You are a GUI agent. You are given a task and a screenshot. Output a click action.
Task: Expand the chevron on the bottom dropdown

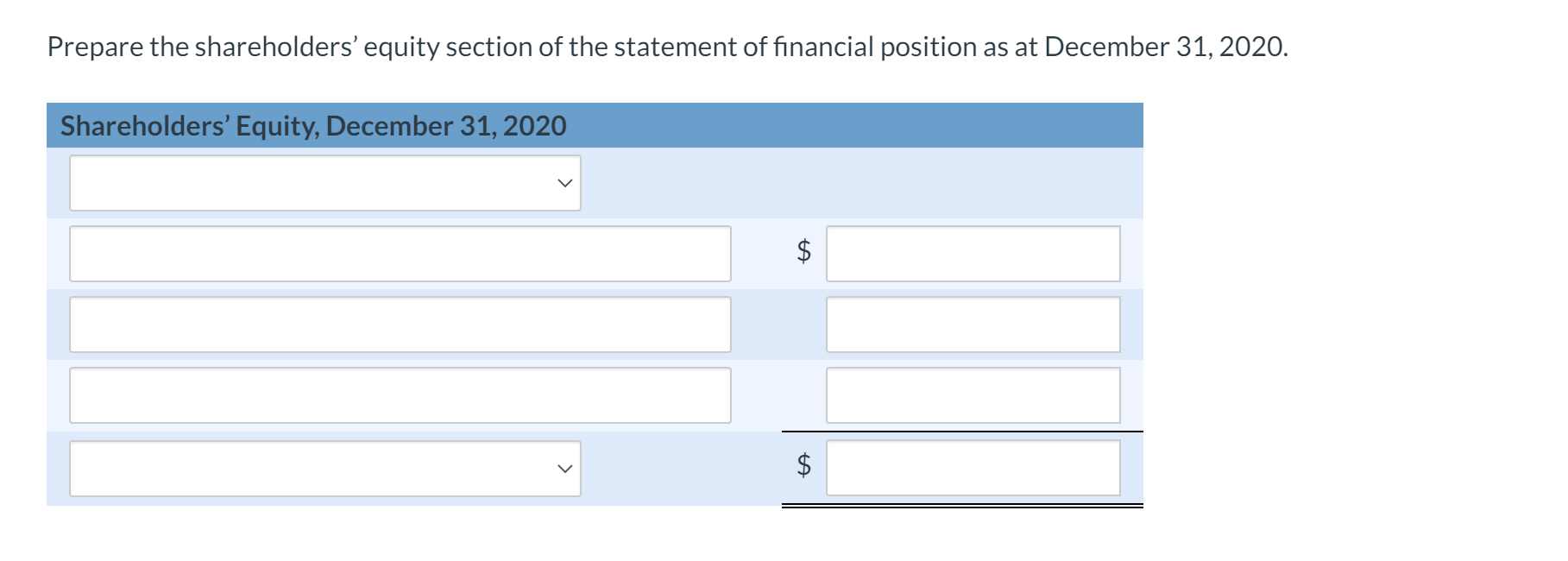pyautogui.click(x=565, y=469)
